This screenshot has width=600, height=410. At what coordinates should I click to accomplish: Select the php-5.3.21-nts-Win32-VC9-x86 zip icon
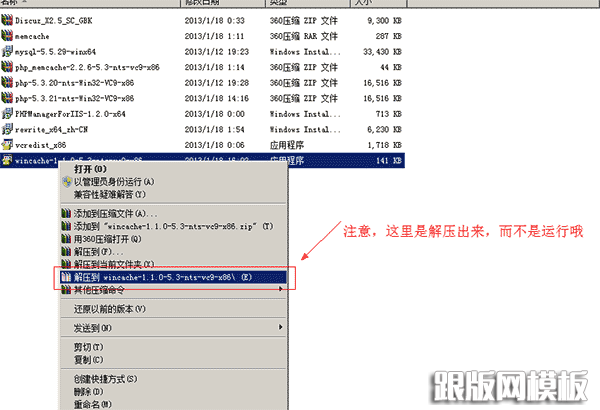(7, 98)
